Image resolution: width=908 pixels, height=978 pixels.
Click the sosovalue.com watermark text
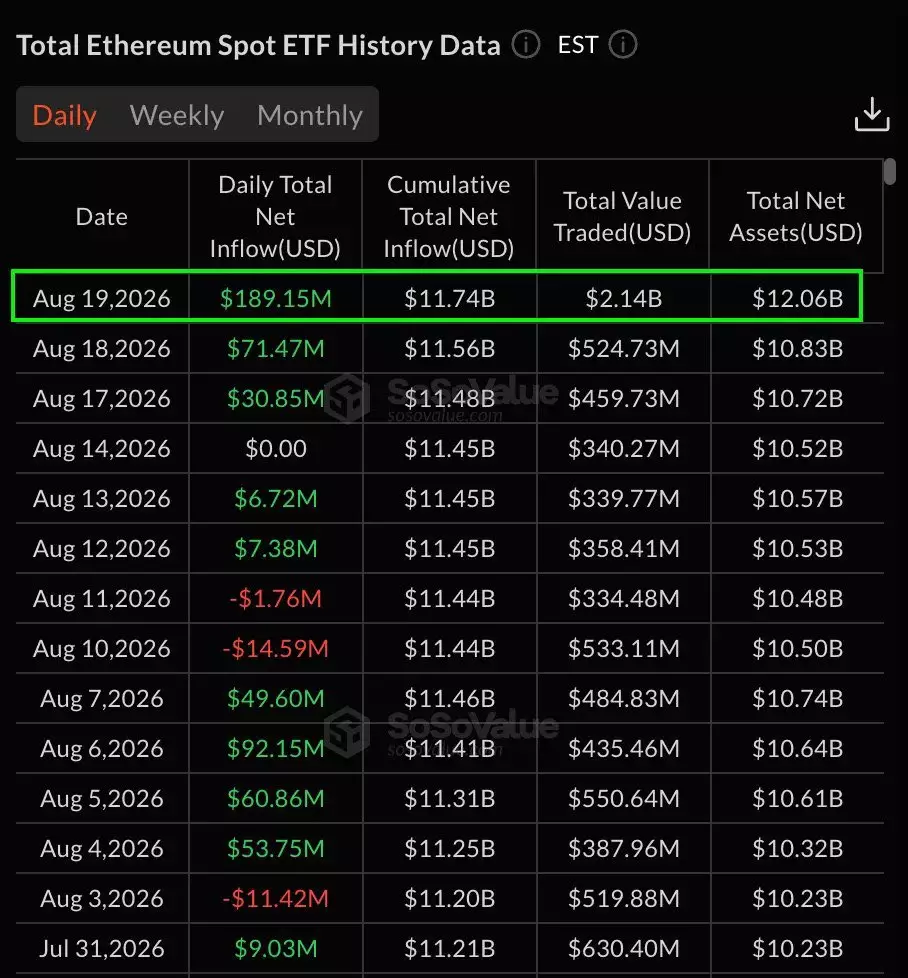445,415
